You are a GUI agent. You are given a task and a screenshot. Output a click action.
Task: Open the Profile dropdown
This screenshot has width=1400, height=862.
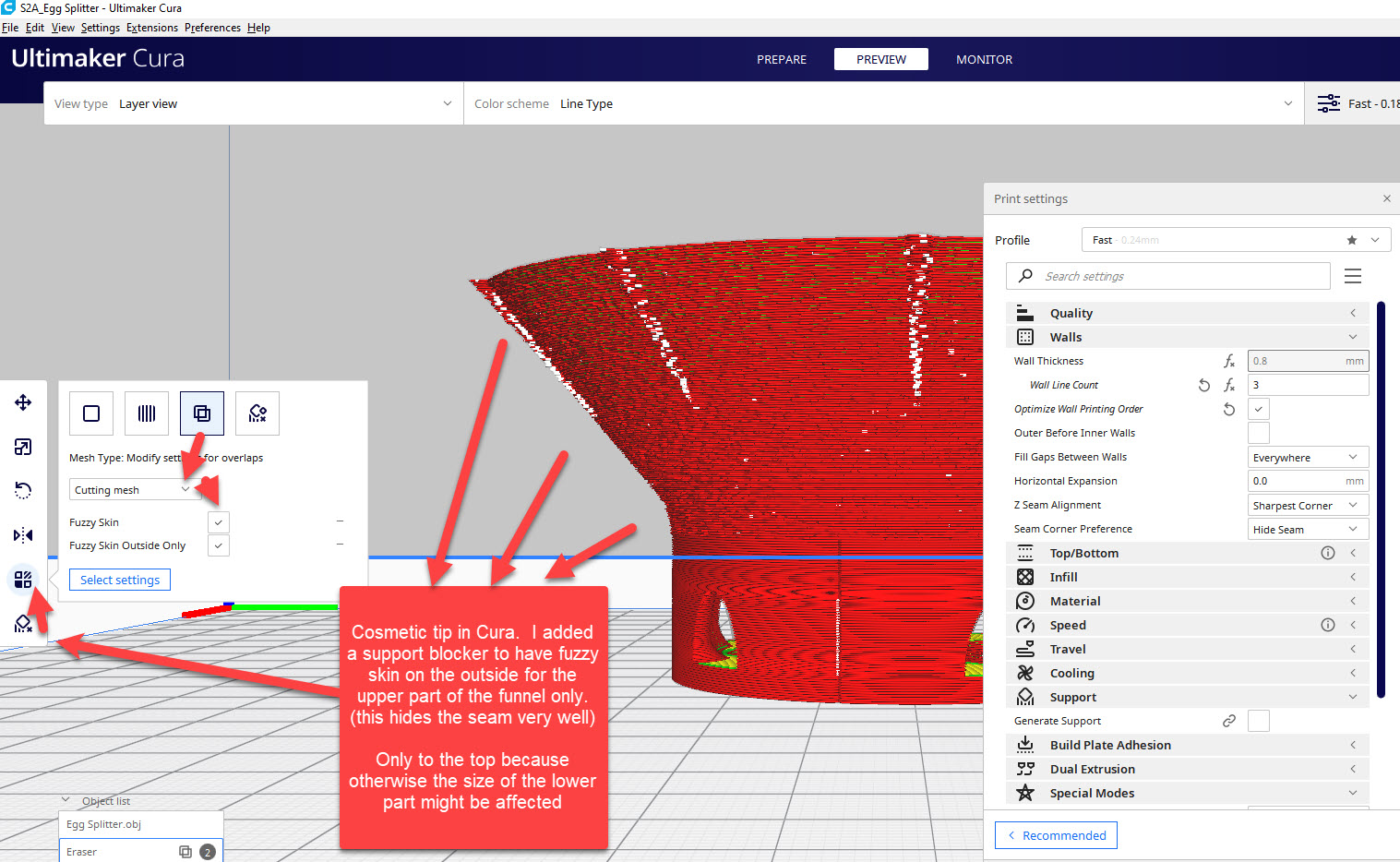point(1236,240)
